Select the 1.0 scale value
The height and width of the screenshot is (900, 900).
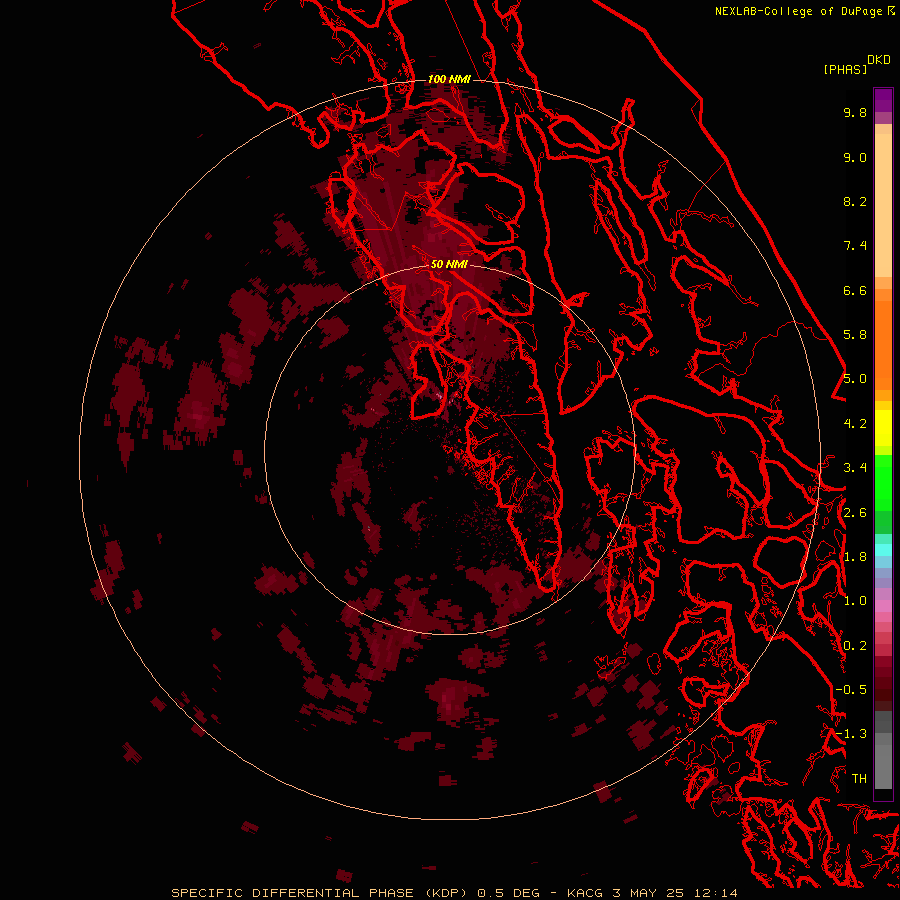855,601
